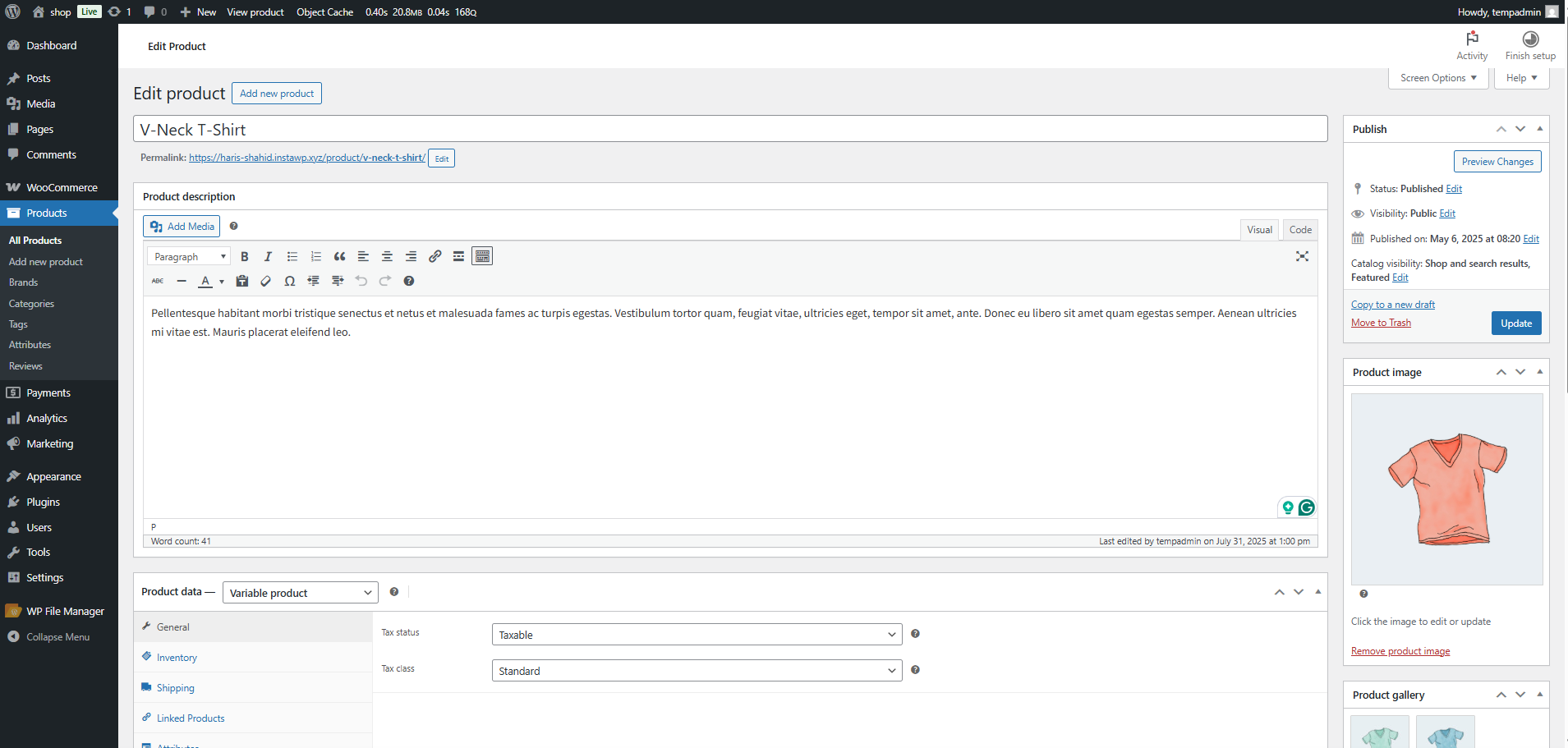
Task: Click the Update button
Action: (1515, 324)
